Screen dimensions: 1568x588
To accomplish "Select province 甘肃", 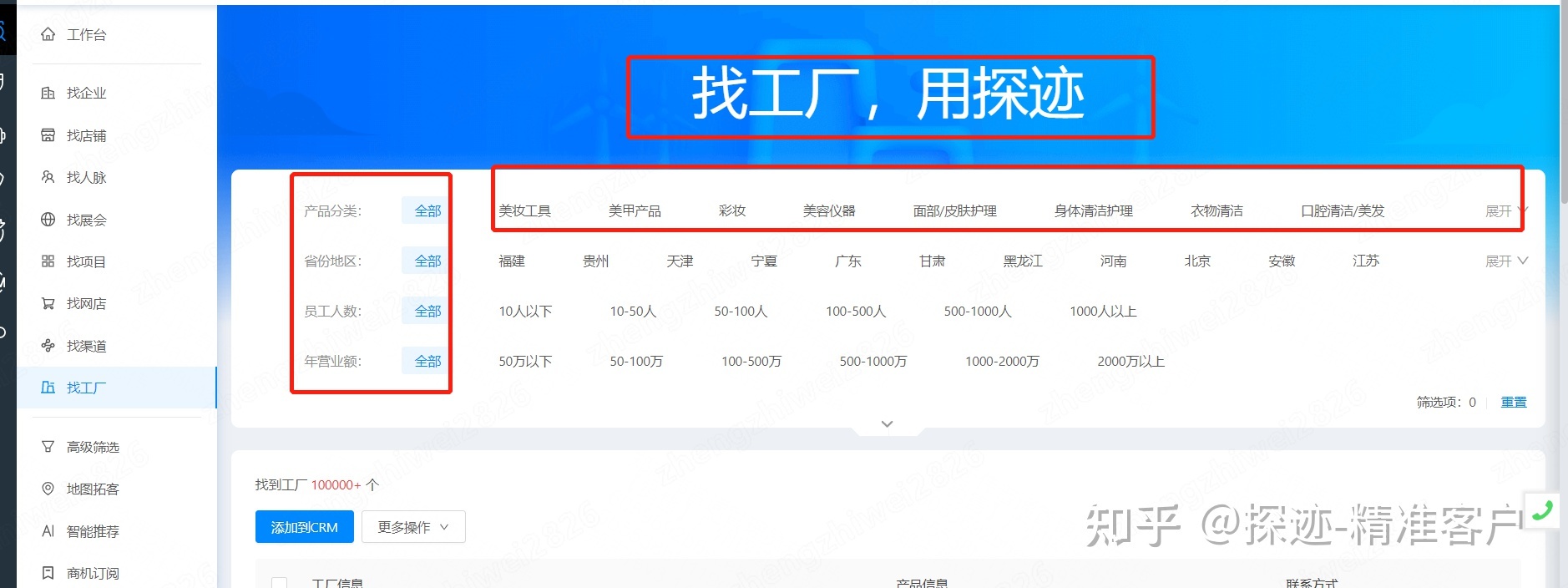I will coord(932,261).
